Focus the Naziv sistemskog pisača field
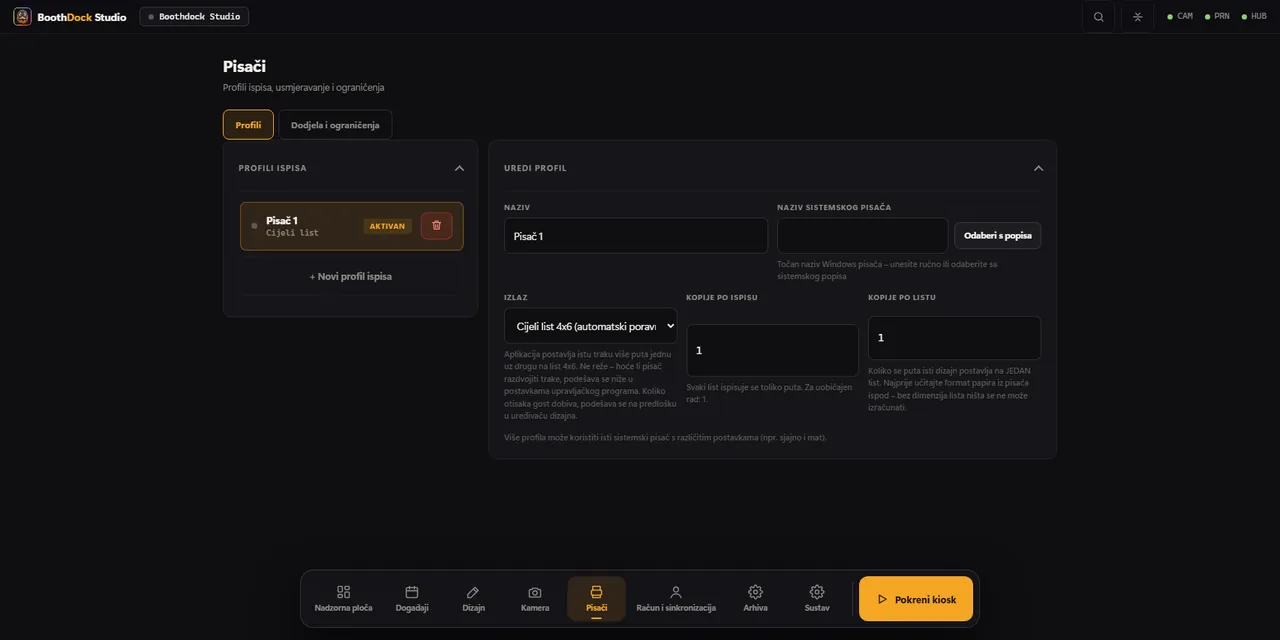1280x640 pixels. coord(862,236)
